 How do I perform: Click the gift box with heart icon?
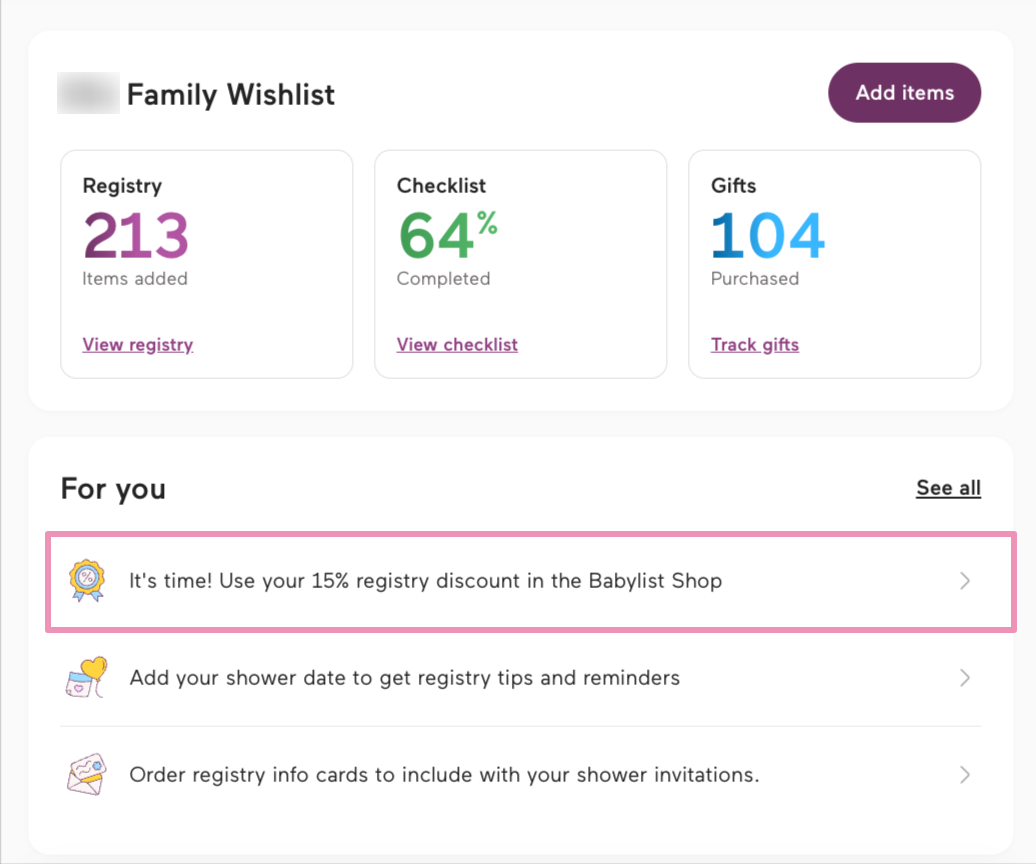[x=86, y=677]
